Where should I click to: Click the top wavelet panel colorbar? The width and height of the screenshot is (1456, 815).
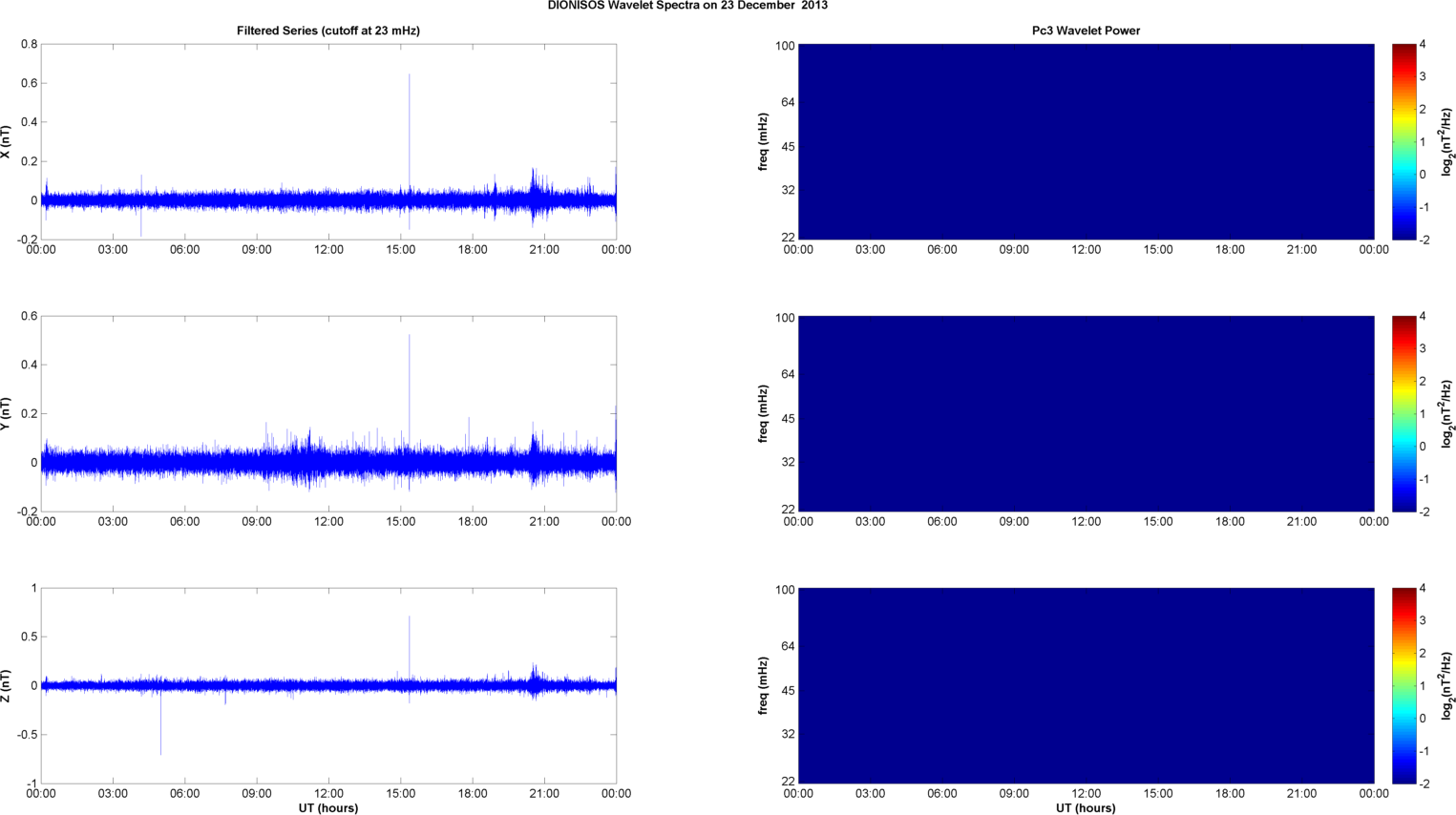tap(1403, 142)
